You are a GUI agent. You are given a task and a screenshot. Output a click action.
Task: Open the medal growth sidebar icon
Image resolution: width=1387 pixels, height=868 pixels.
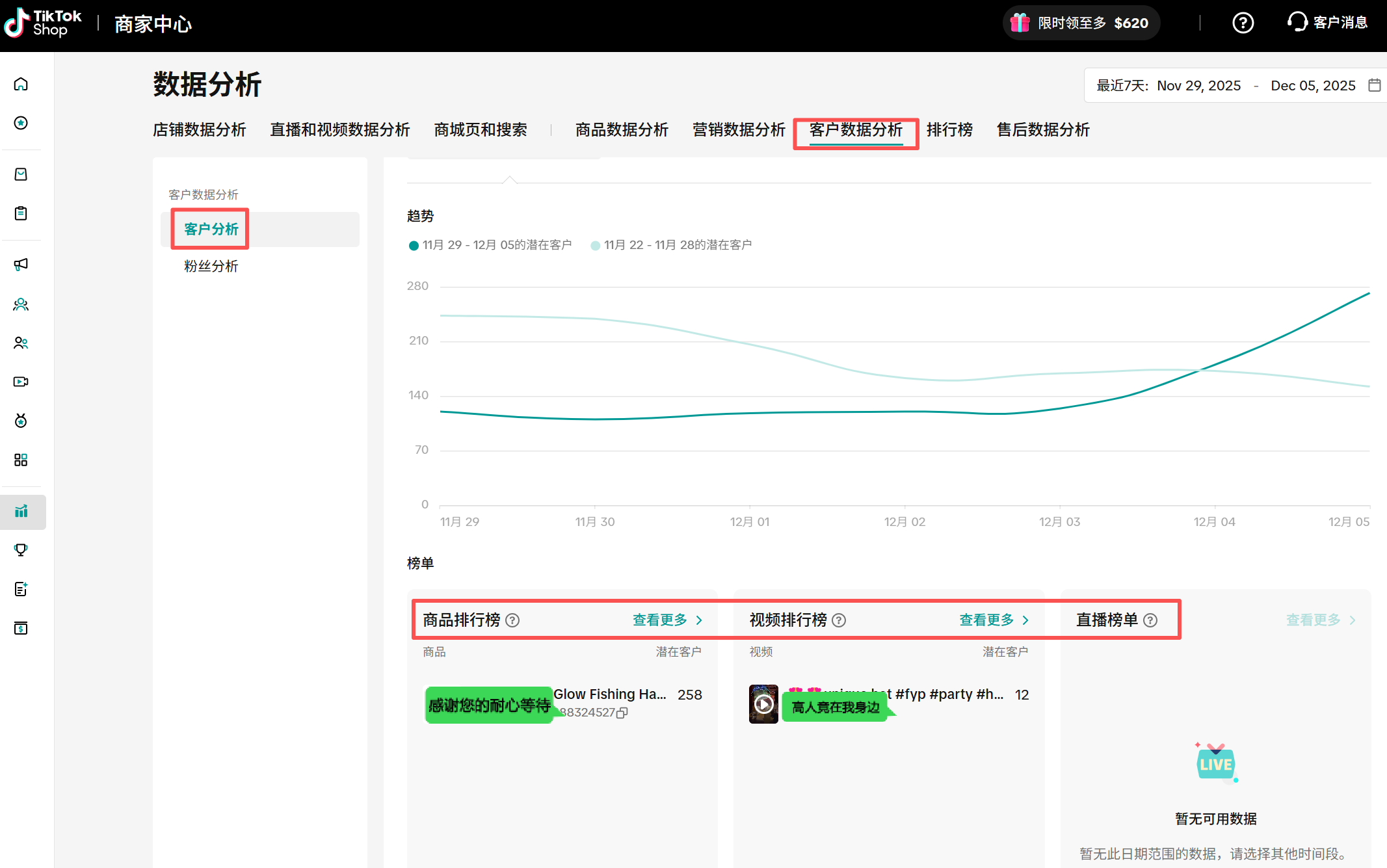point(21,421)
